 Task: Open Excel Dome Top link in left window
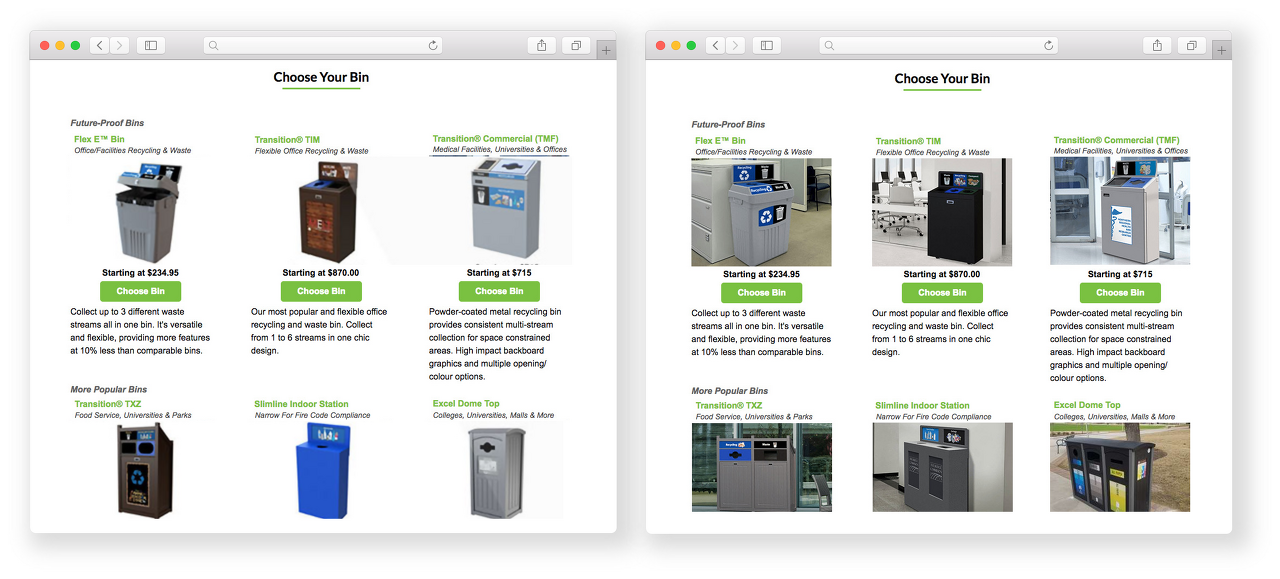(x=466, y=404)
